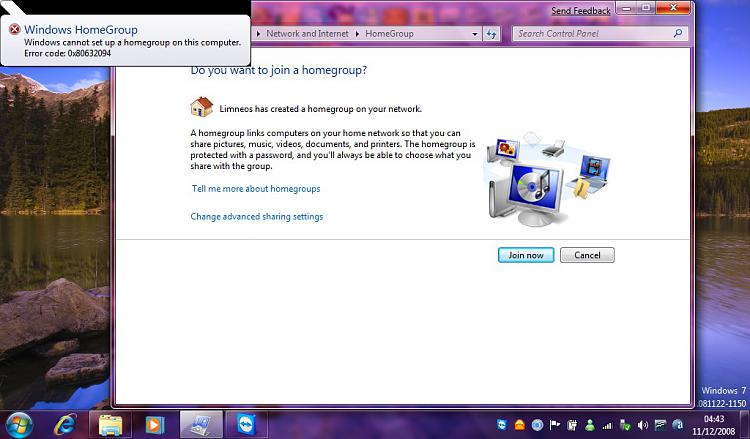750x439 pixels.
Task: Open TeamViewer from the taskbar
Action: [x=246, y=425]
